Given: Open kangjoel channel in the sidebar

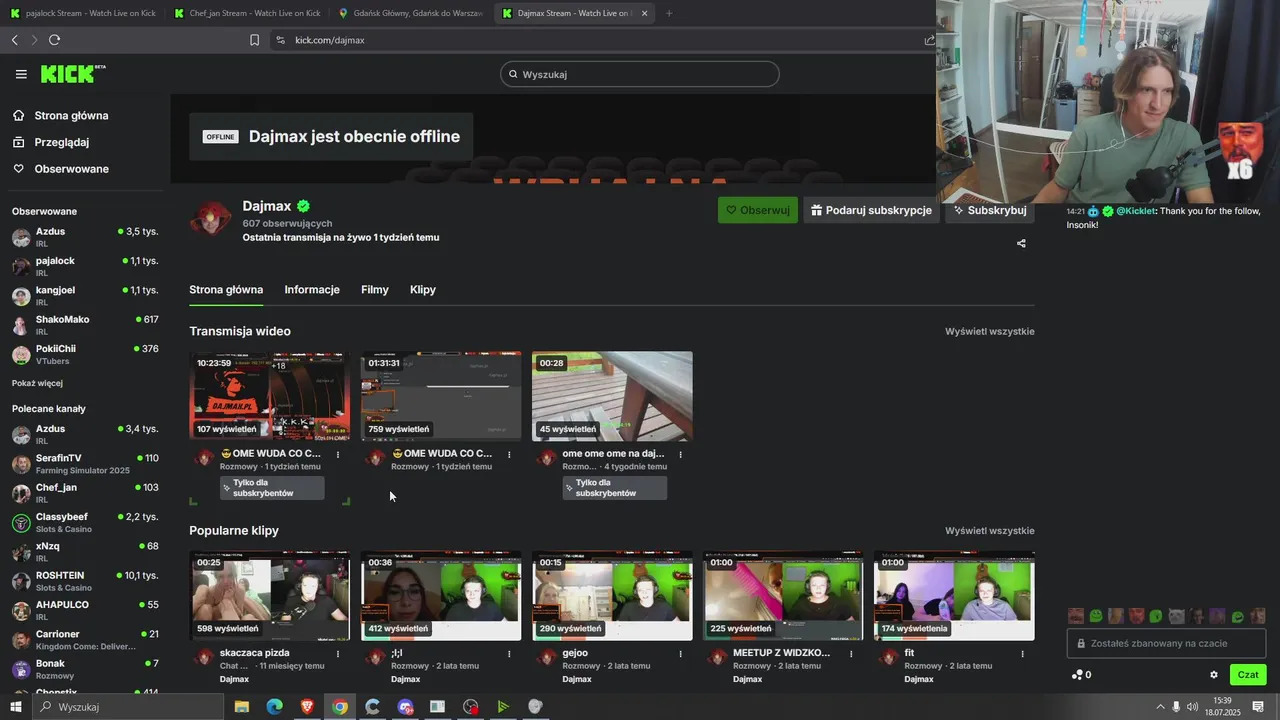Looking at the screenshot, I should tap(85, 295).
